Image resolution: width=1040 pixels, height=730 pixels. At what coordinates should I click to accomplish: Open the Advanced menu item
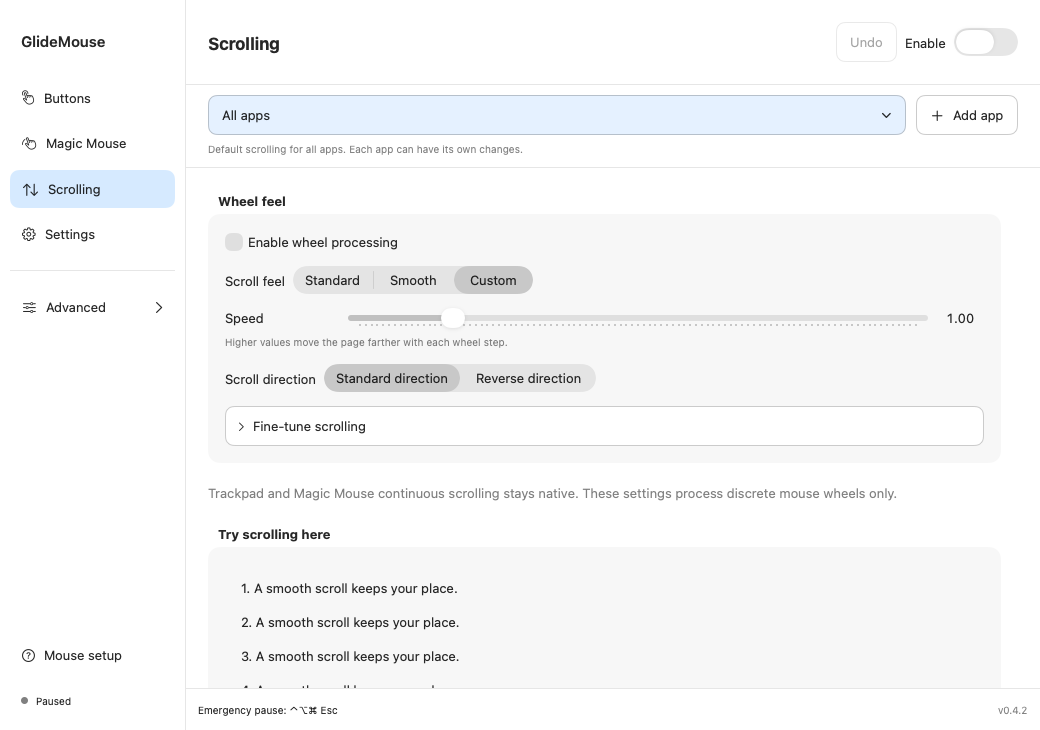pos(92,308)
